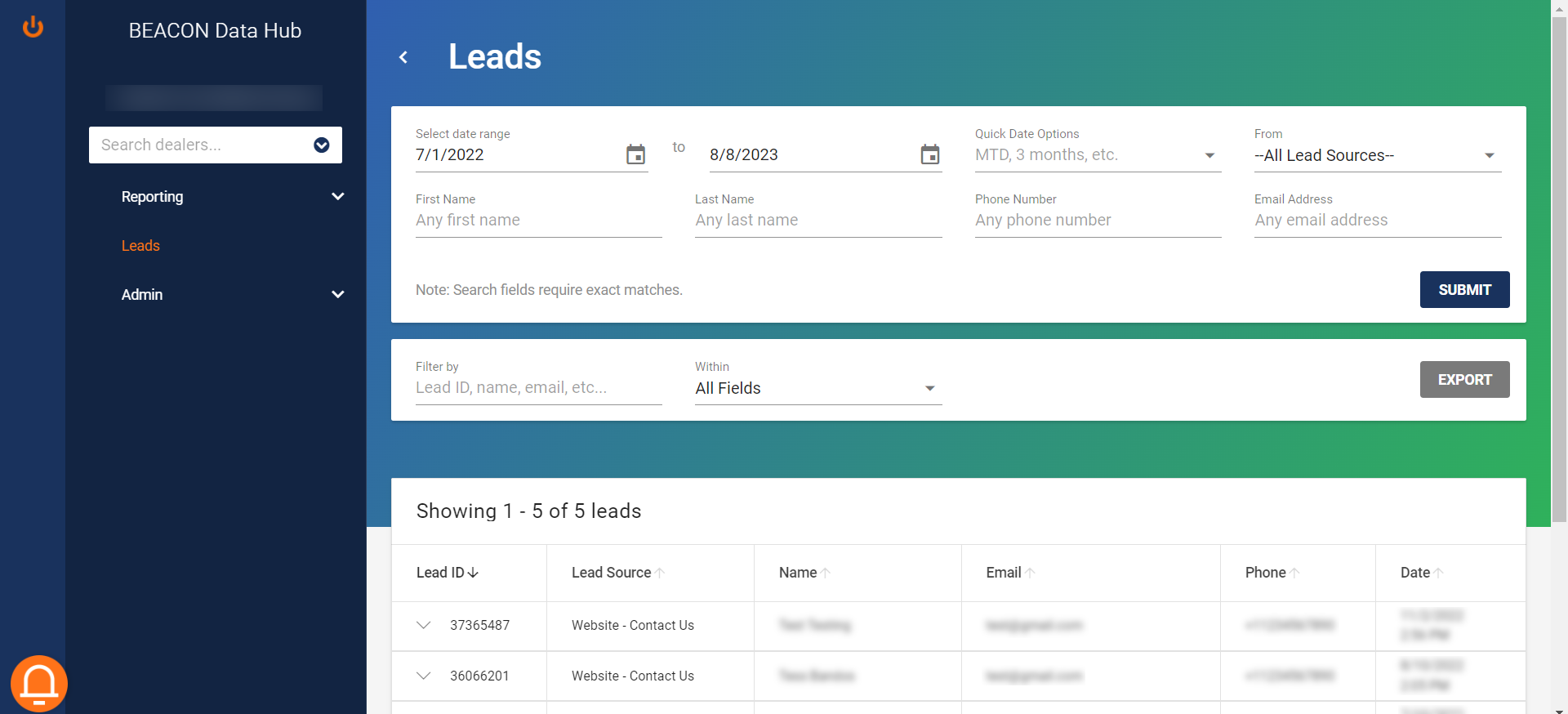Click Website - Contact Us for lead 37365487
This screenshot has height=714, width=1568.
[x=633, y=625]
